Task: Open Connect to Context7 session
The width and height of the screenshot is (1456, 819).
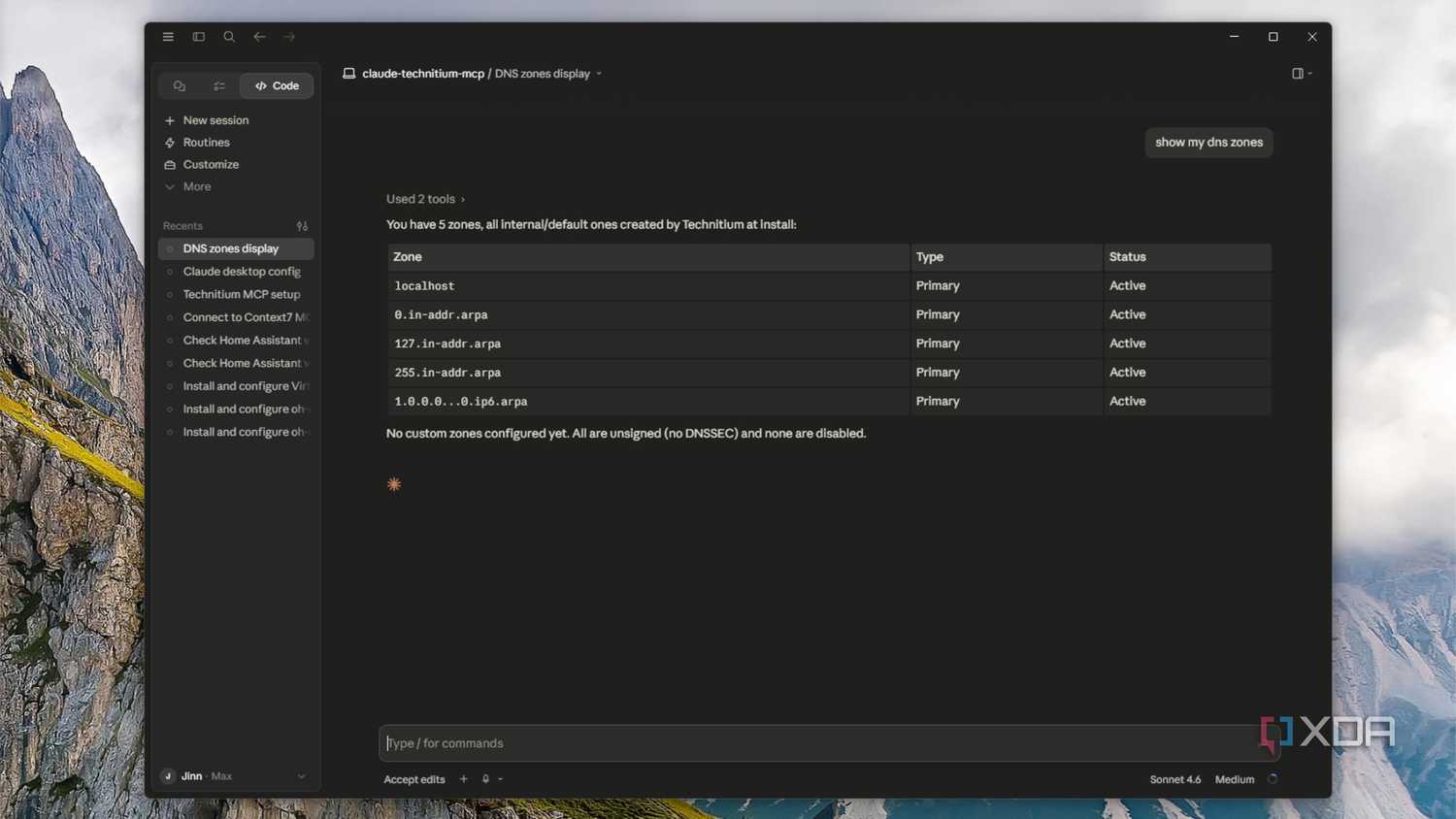Action: coord(236,317)
